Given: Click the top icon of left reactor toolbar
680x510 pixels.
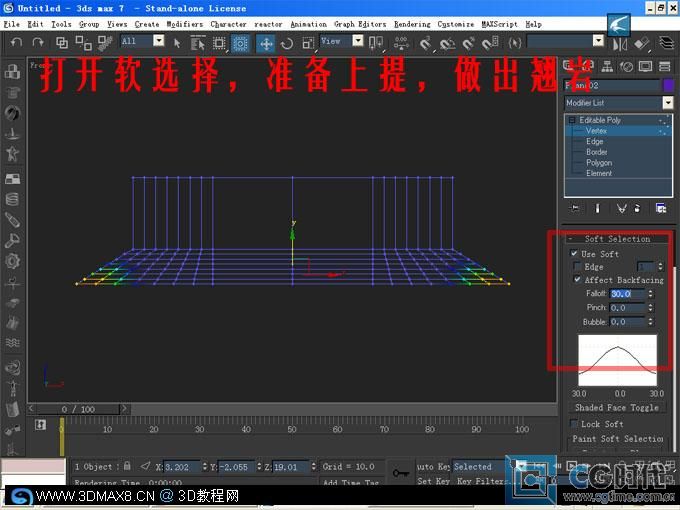Looking at the screenshot, I should pyautogui.click(x=12, y=71).
